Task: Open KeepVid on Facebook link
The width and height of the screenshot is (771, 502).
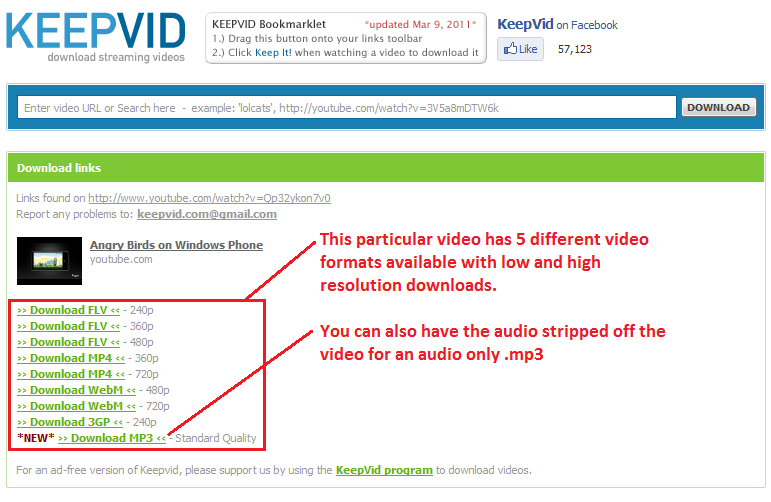Action: [x=557, y=25]
